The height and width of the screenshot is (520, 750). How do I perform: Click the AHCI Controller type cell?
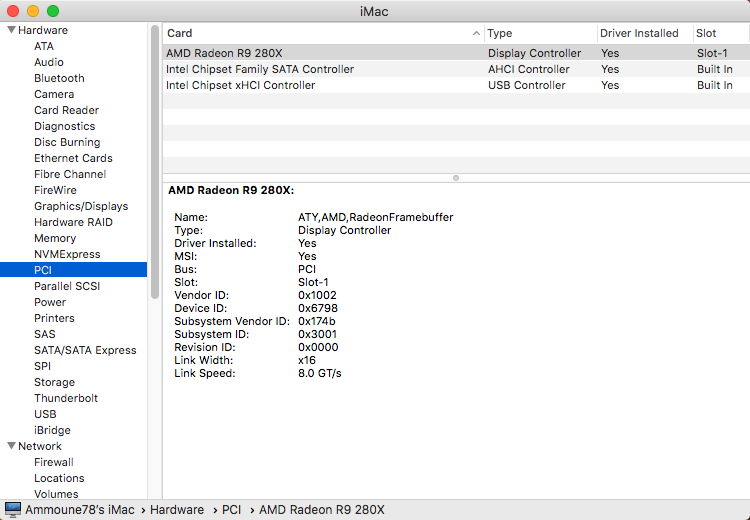click(x=529, y=69)
